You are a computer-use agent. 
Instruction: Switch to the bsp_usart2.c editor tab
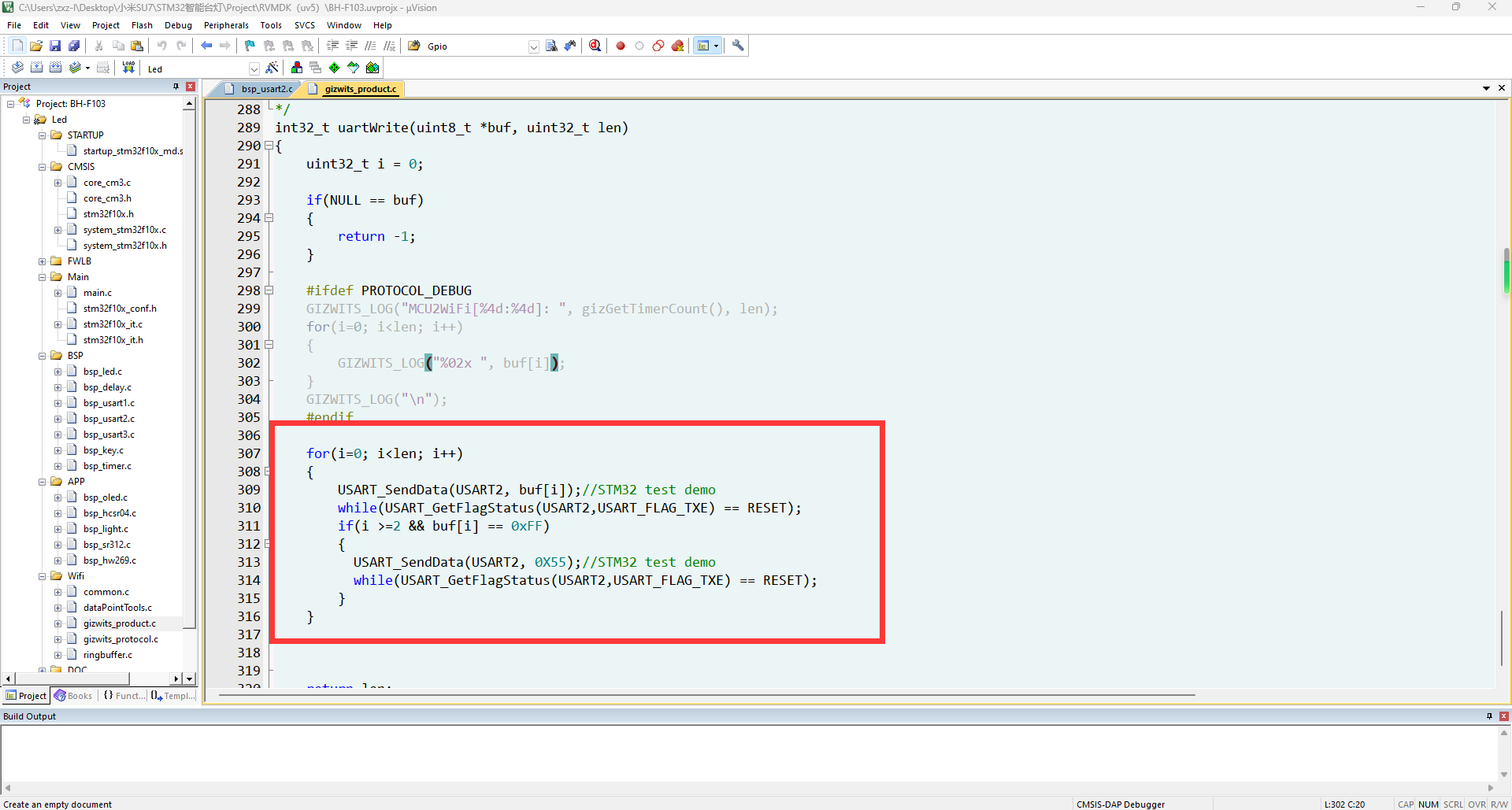(x=265, y=89)
